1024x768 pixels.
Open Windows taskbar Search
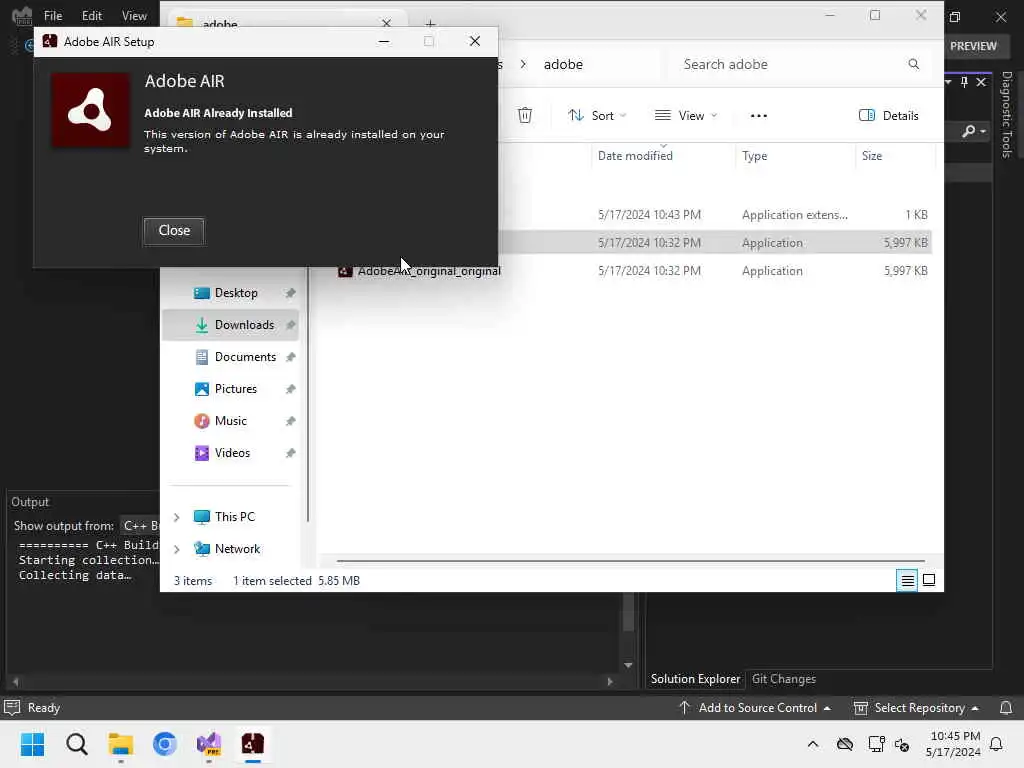pos(76,744)
